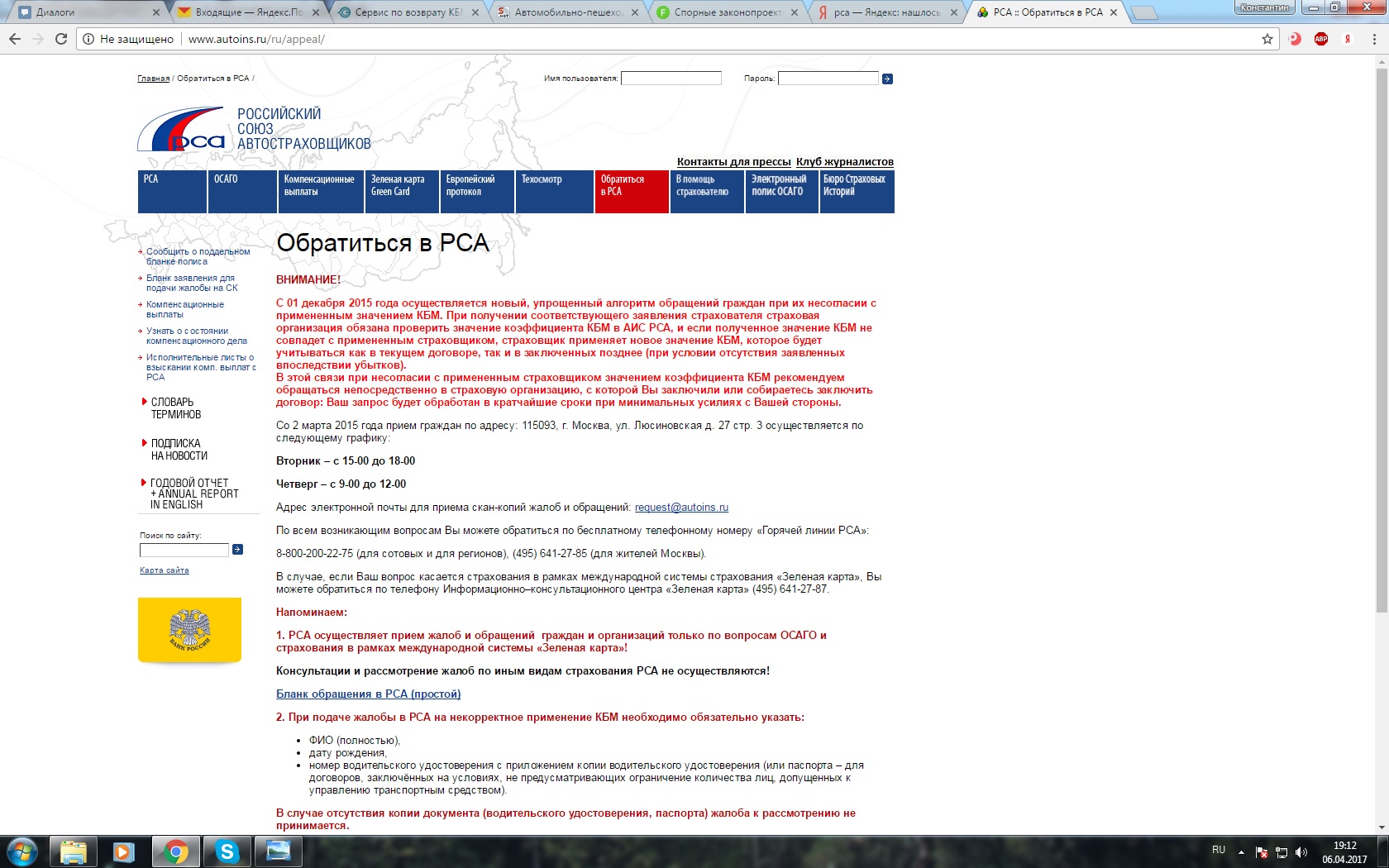
Task: Expand the СЛОВАРЬ ТЕРМИНОВ sidebar section
Action: (x=175, y=408)
